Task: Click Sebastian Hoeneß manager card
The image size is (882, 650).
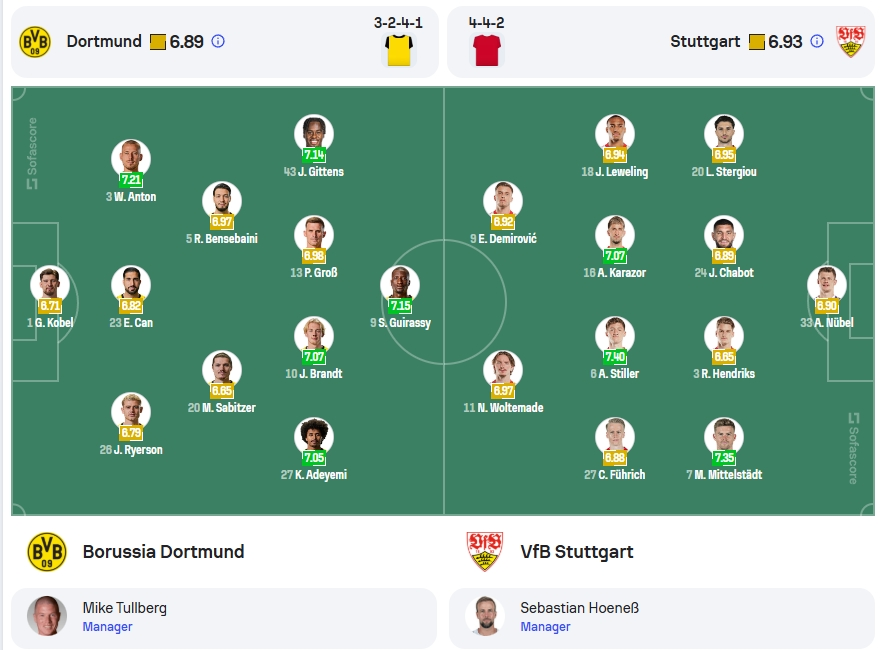Action: (x=662, y=617)
